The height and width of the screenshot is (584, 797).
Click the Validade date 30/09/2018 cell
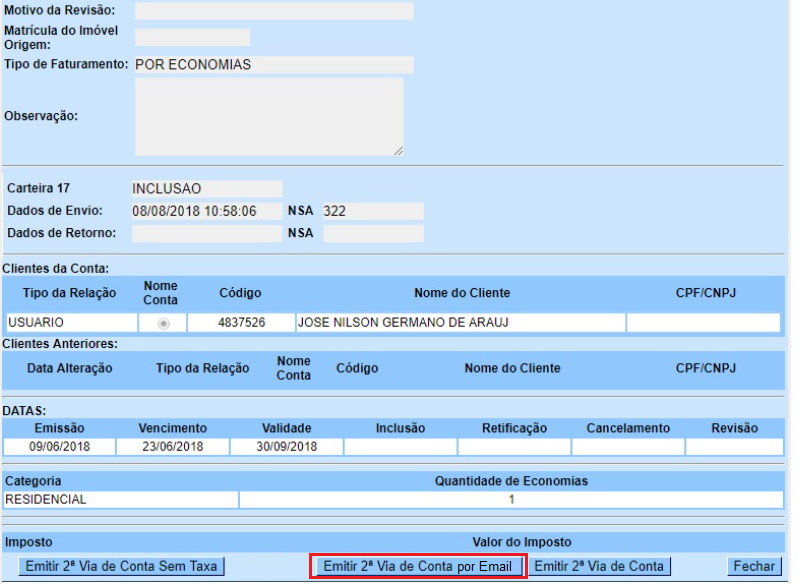coord(286,447)
